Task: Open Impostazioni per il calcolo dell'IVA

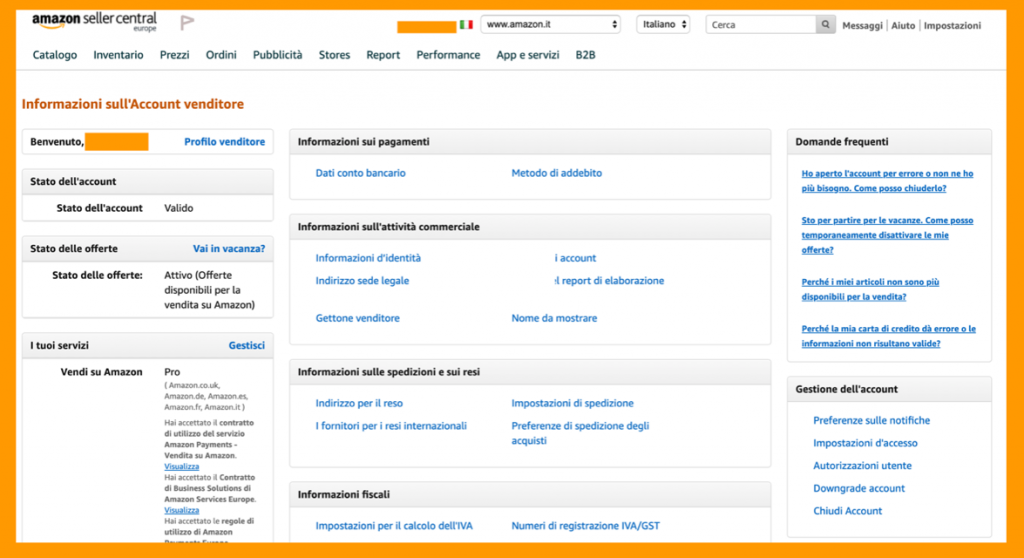Action: [x=394, y=526]
